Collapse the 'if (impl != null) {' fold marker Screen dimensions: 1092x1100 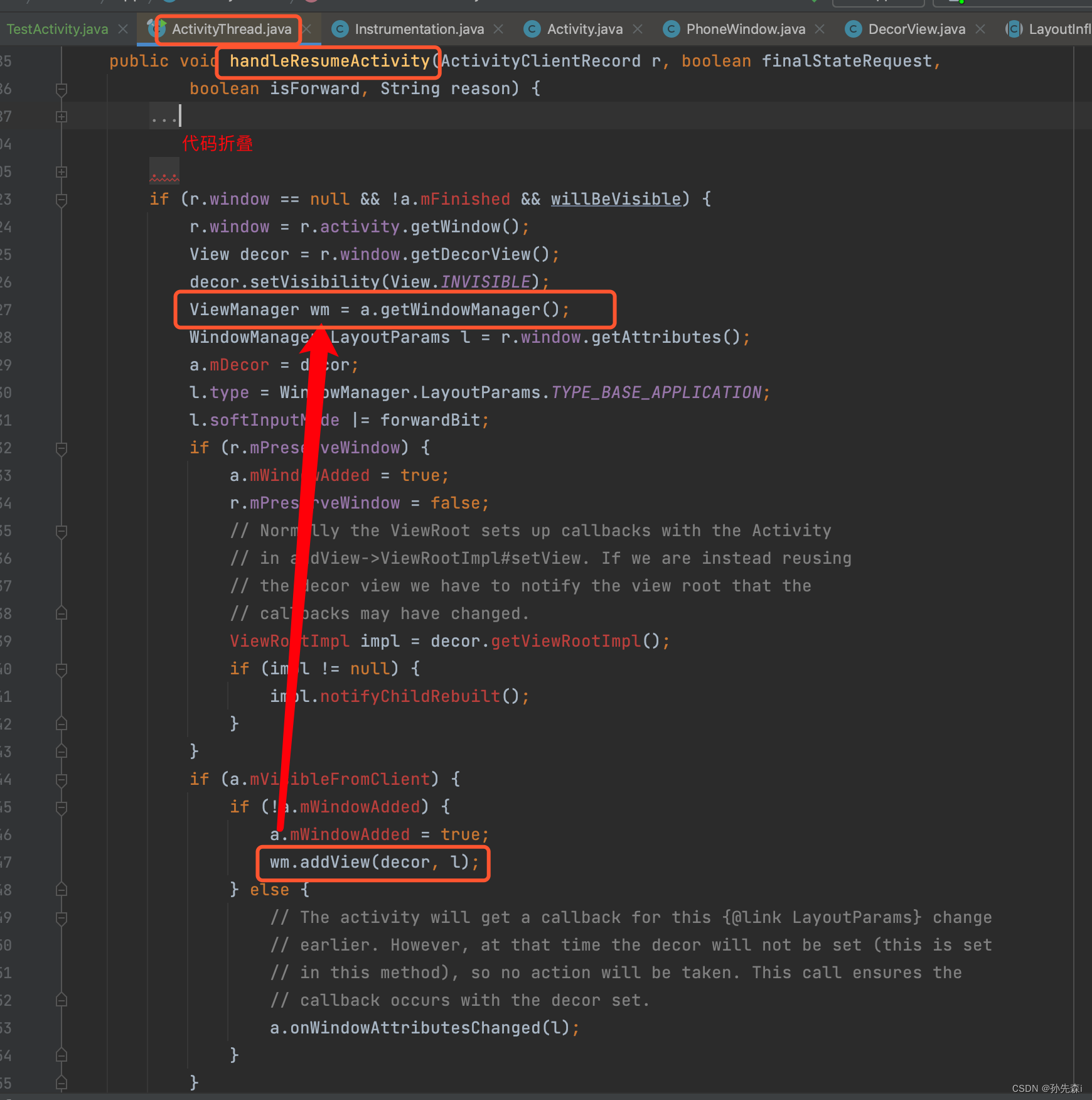pyautogui.click(x=62, y=669)
